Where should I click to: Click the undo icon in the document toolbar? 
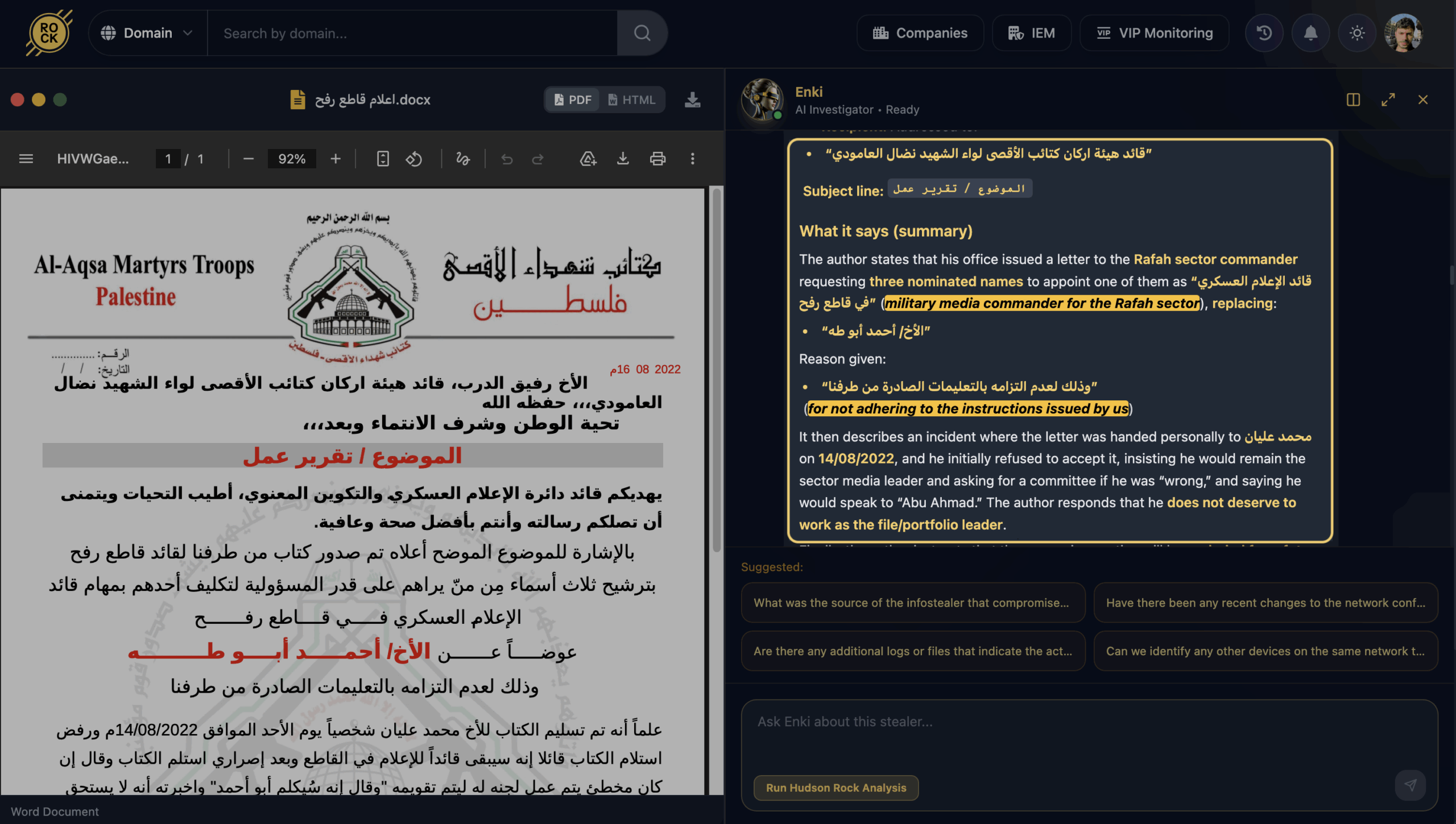point(508,159)
